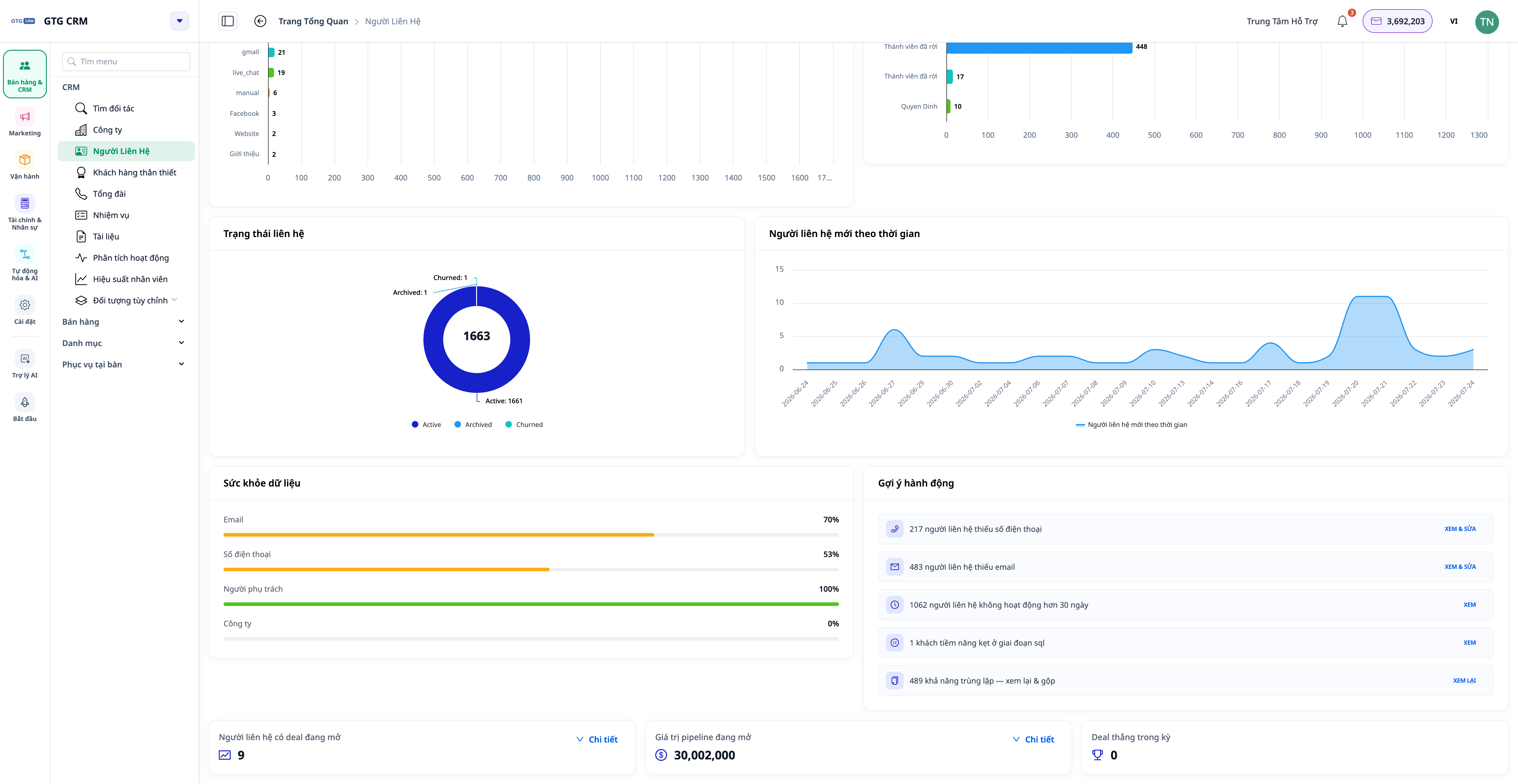Screen dimensions: 1518x784
Task: Expand the Bán hàng menu section
Action: pos(124,321)
